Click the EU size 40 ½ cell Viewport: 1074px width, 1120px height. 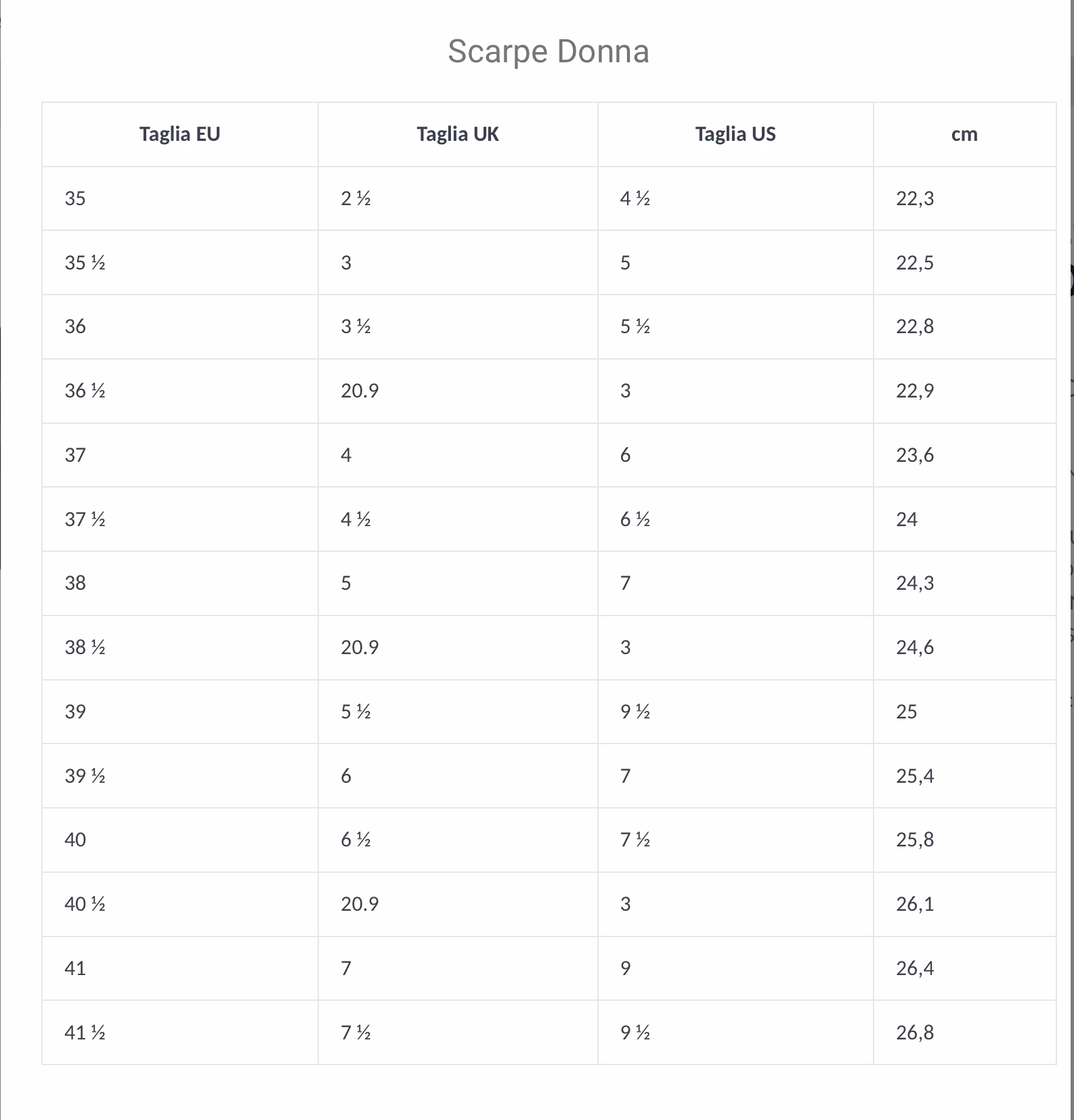[85, 904]
